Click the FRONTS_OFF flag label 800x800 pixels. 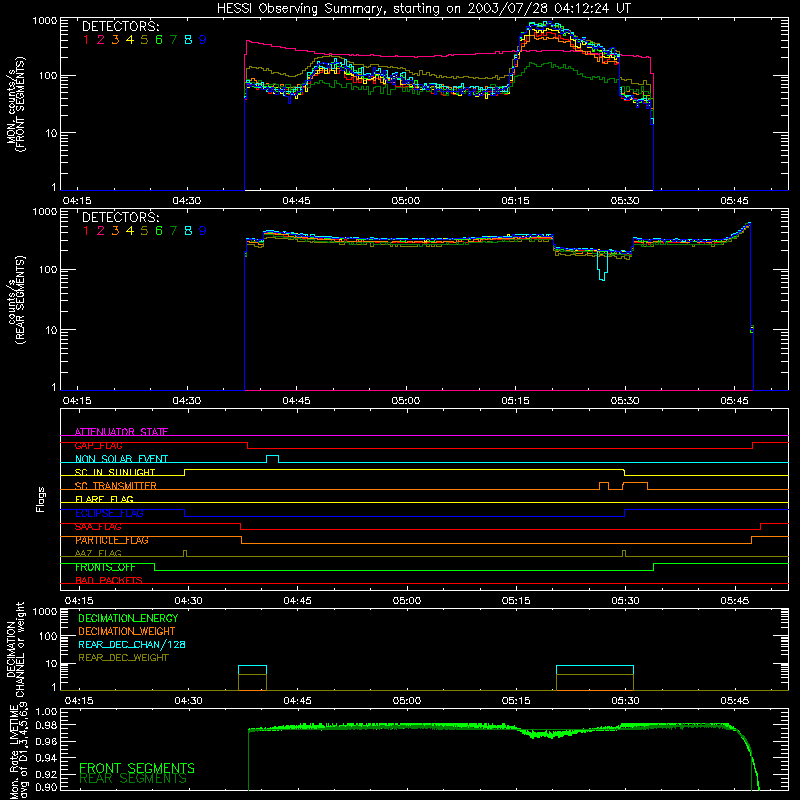[105, 567]
